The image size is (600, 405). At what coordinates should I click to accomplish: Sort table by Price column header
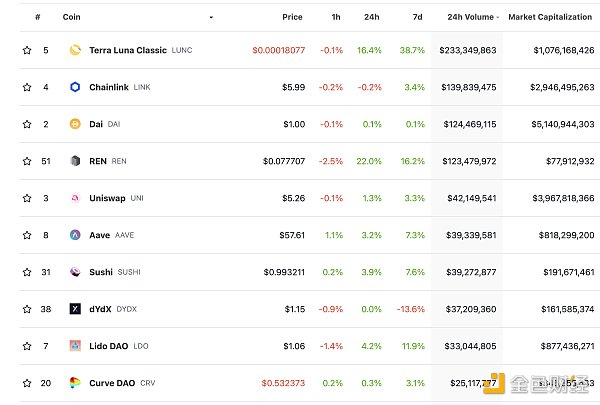pyautogui.click(x=292, y=17)
